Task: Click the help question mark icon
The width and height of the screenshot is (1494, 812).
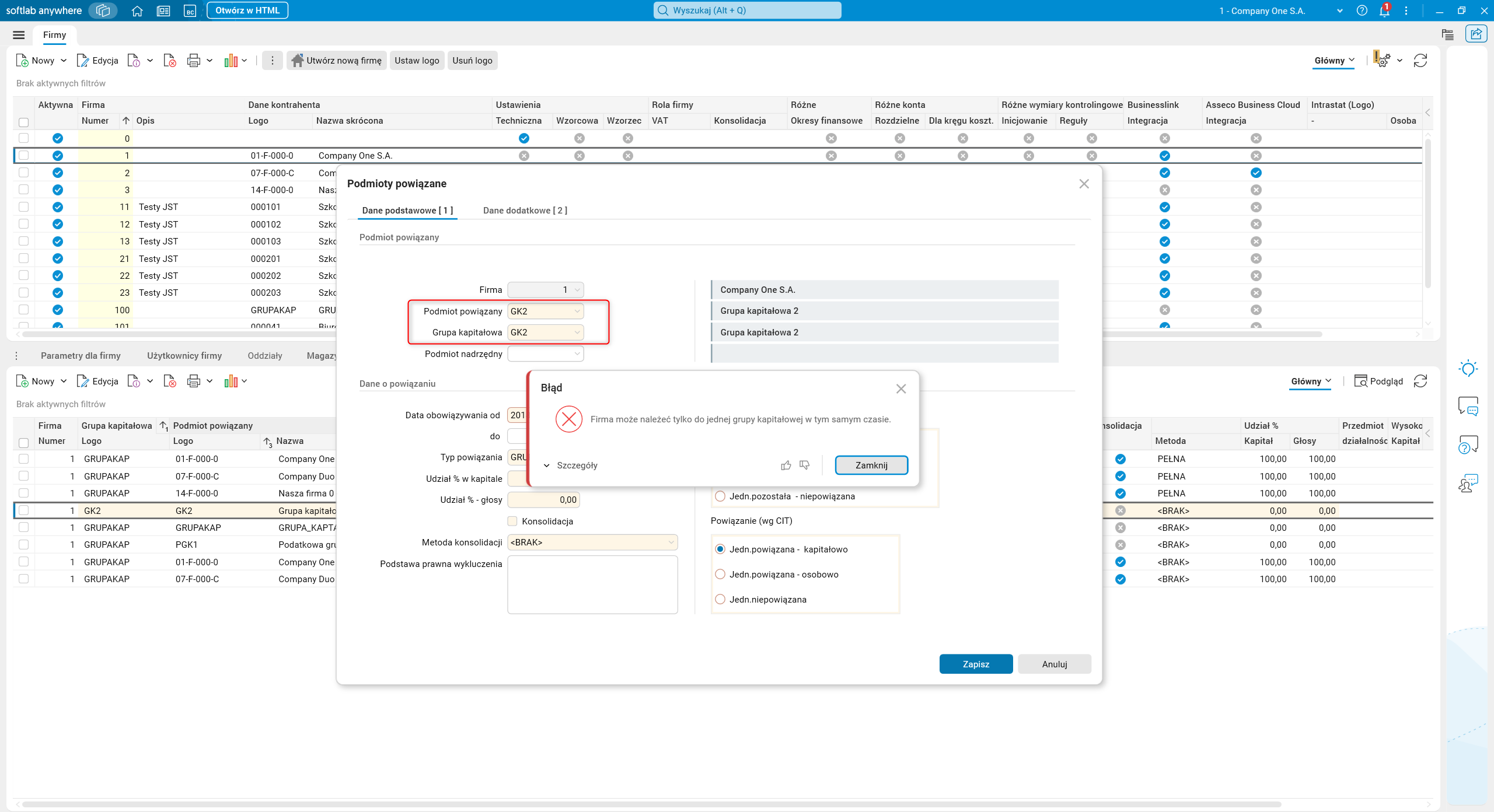Action: (1362, 10)
